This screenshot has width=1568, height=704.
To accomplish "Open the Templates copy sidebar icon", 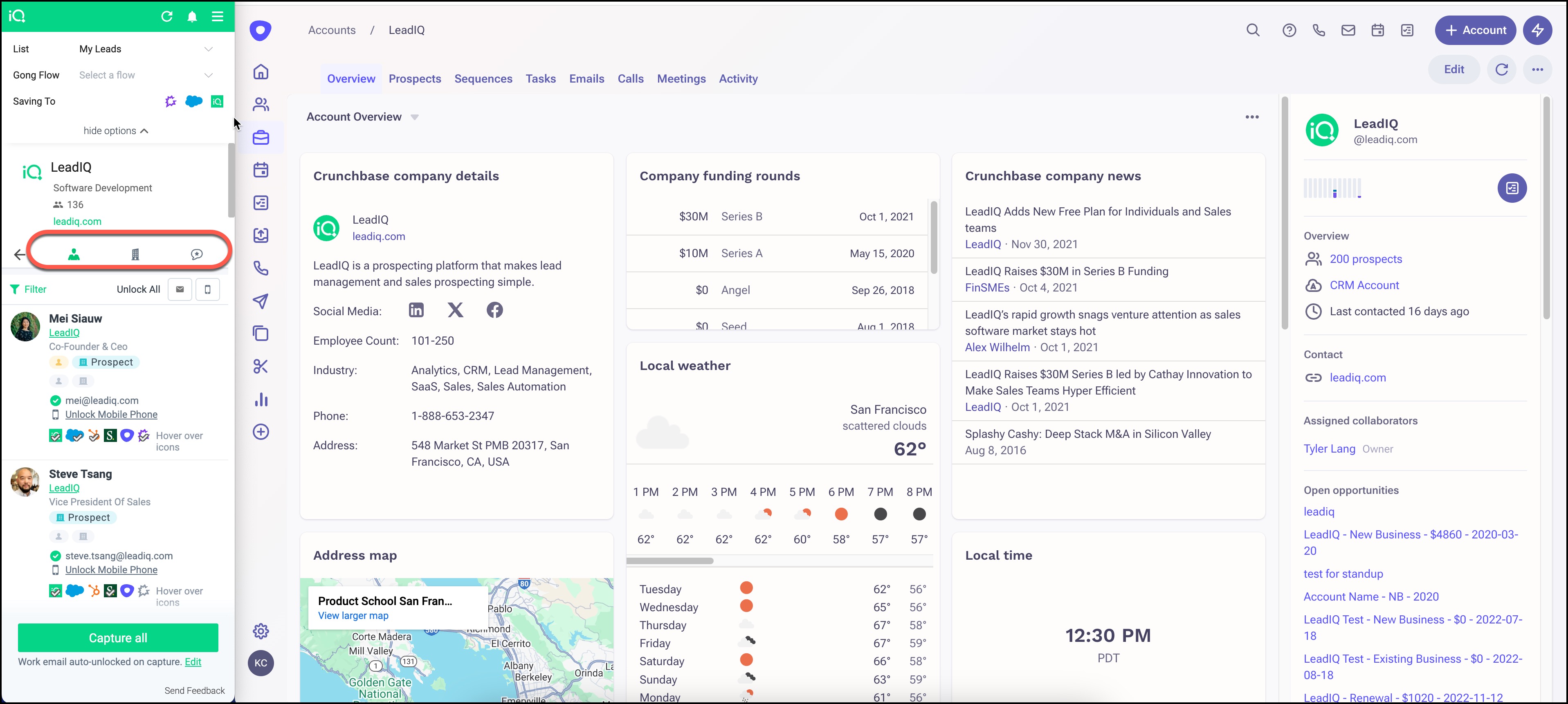I will tap(261, 334).
